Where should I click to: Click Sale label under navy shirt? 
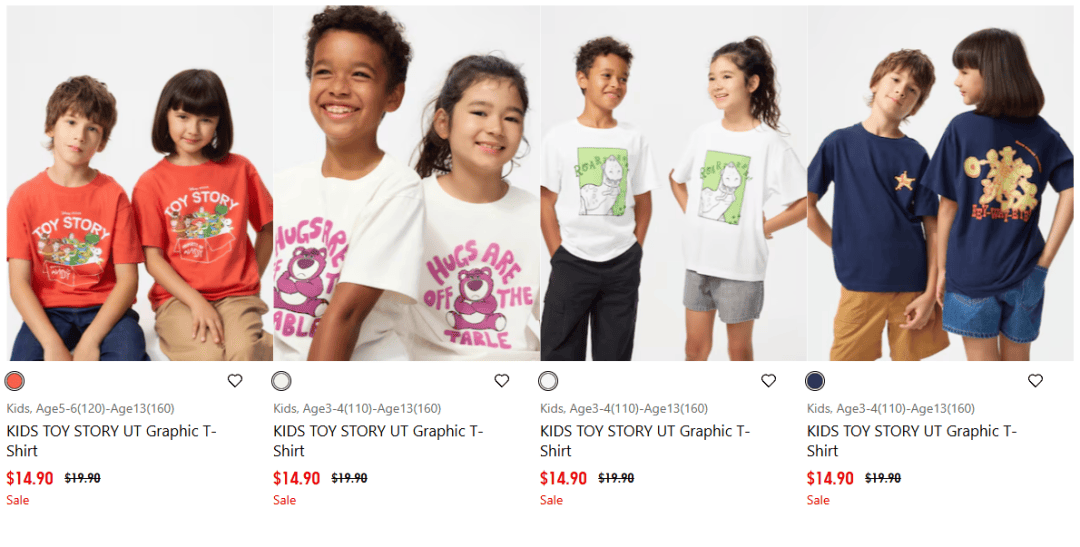[x=818, y=500]
